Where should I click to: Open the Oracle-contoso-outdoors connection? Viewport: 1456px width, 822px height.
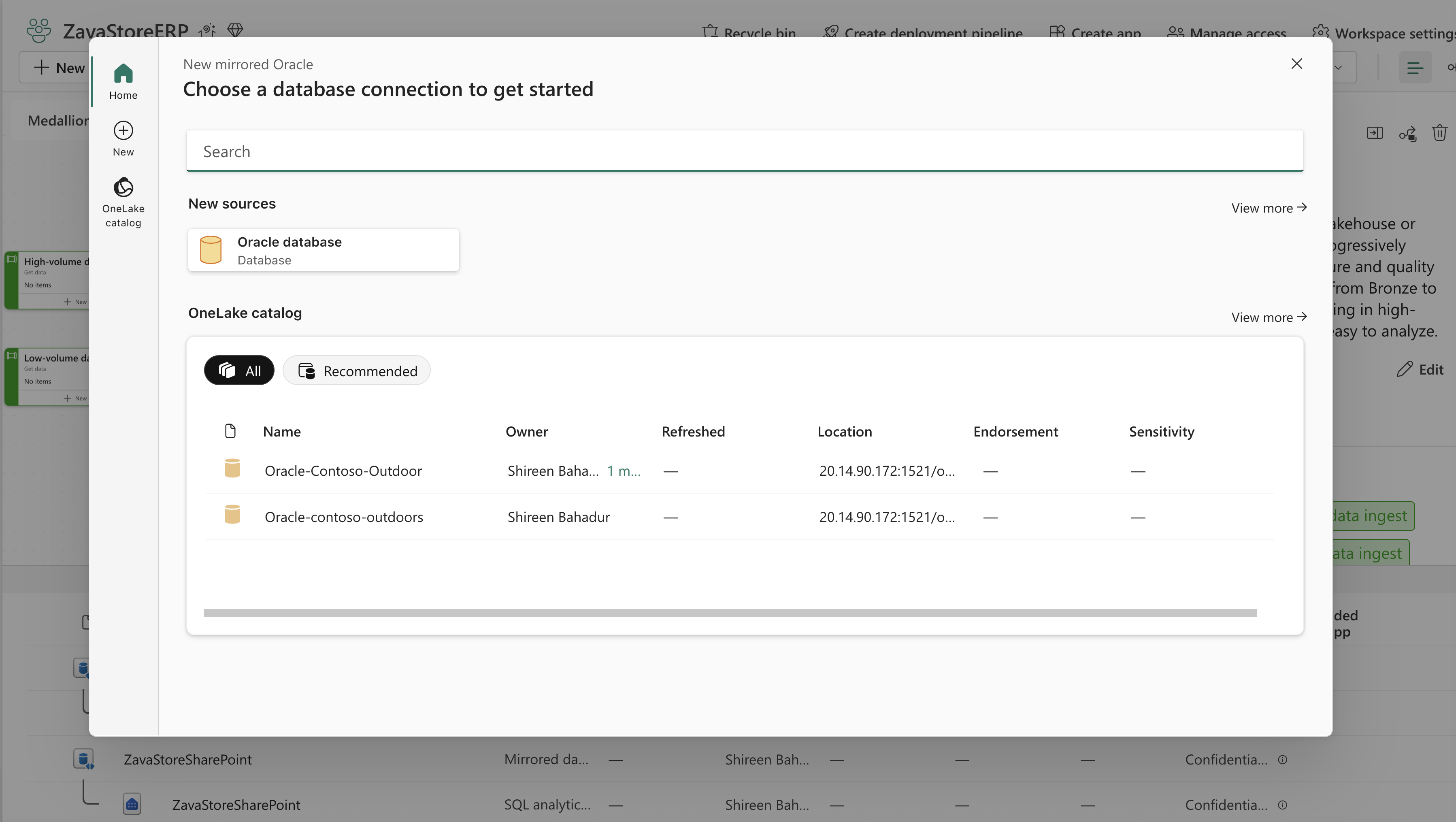344,517
